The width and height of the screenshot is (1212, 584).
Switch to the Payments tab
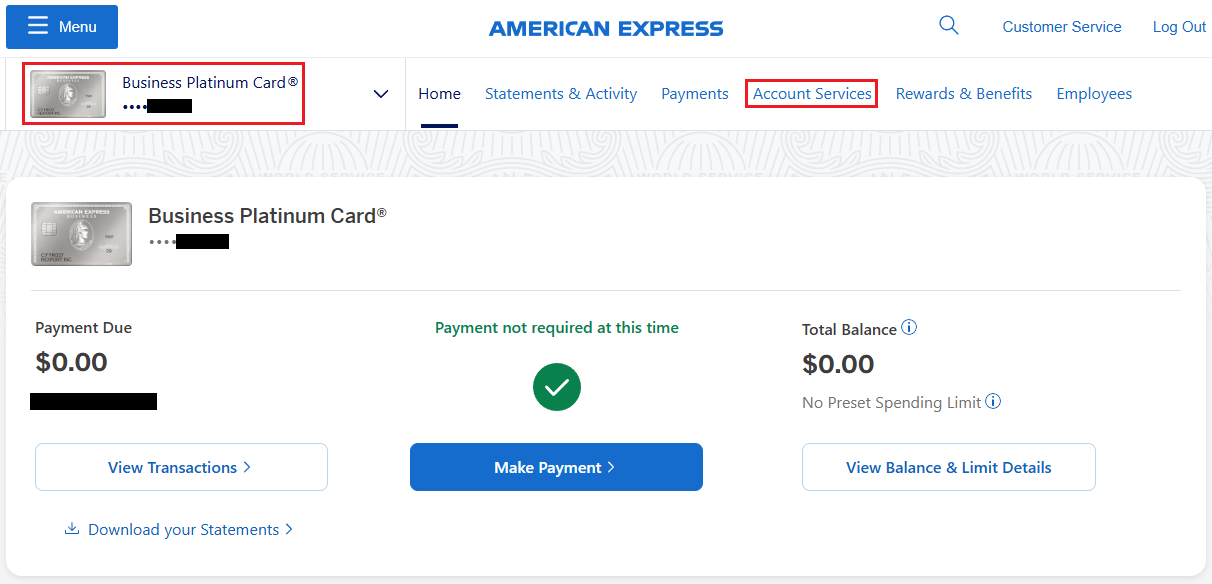(694, 94)
